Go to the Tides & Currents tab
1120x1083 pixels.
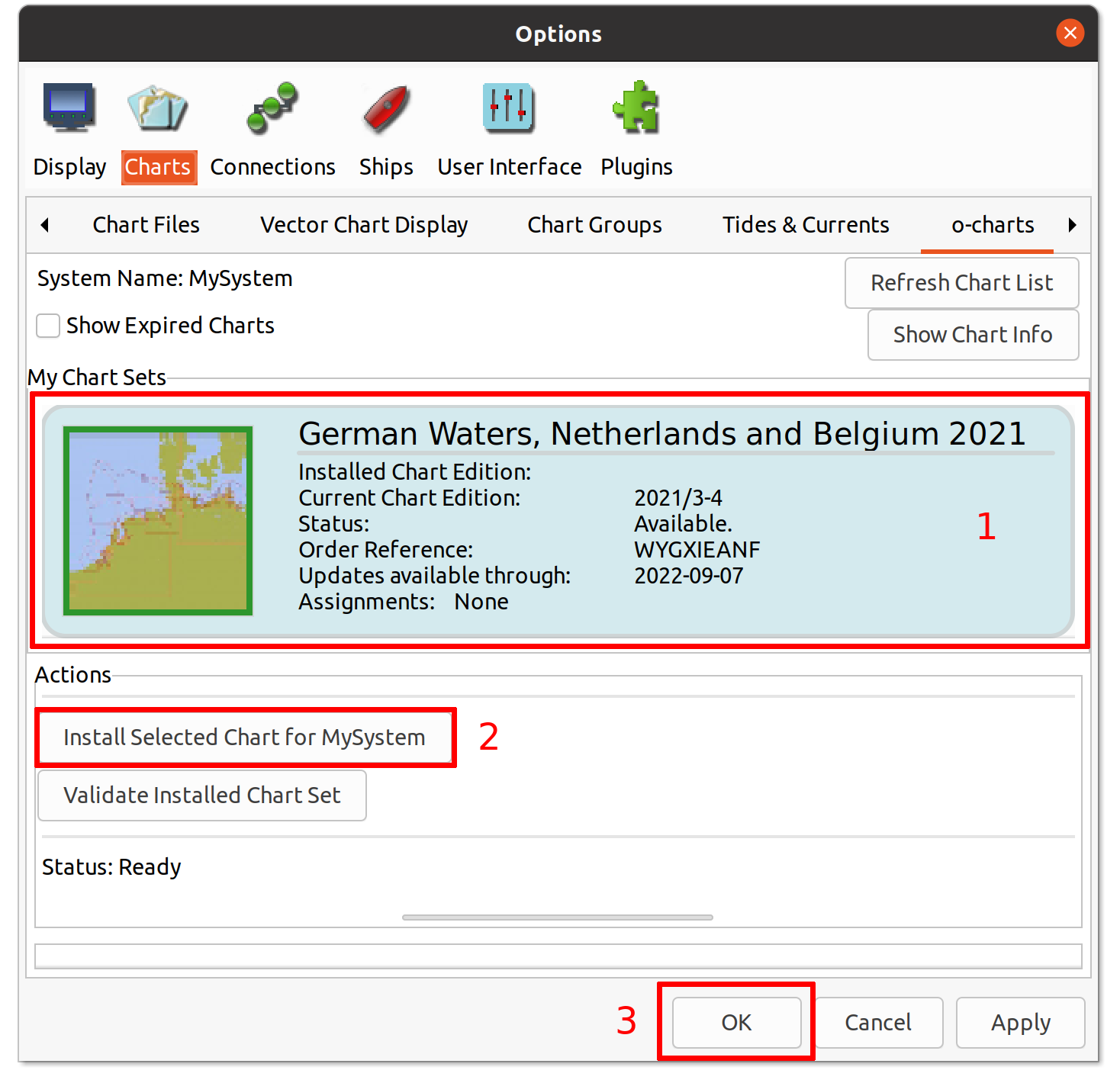click(806, 225)
